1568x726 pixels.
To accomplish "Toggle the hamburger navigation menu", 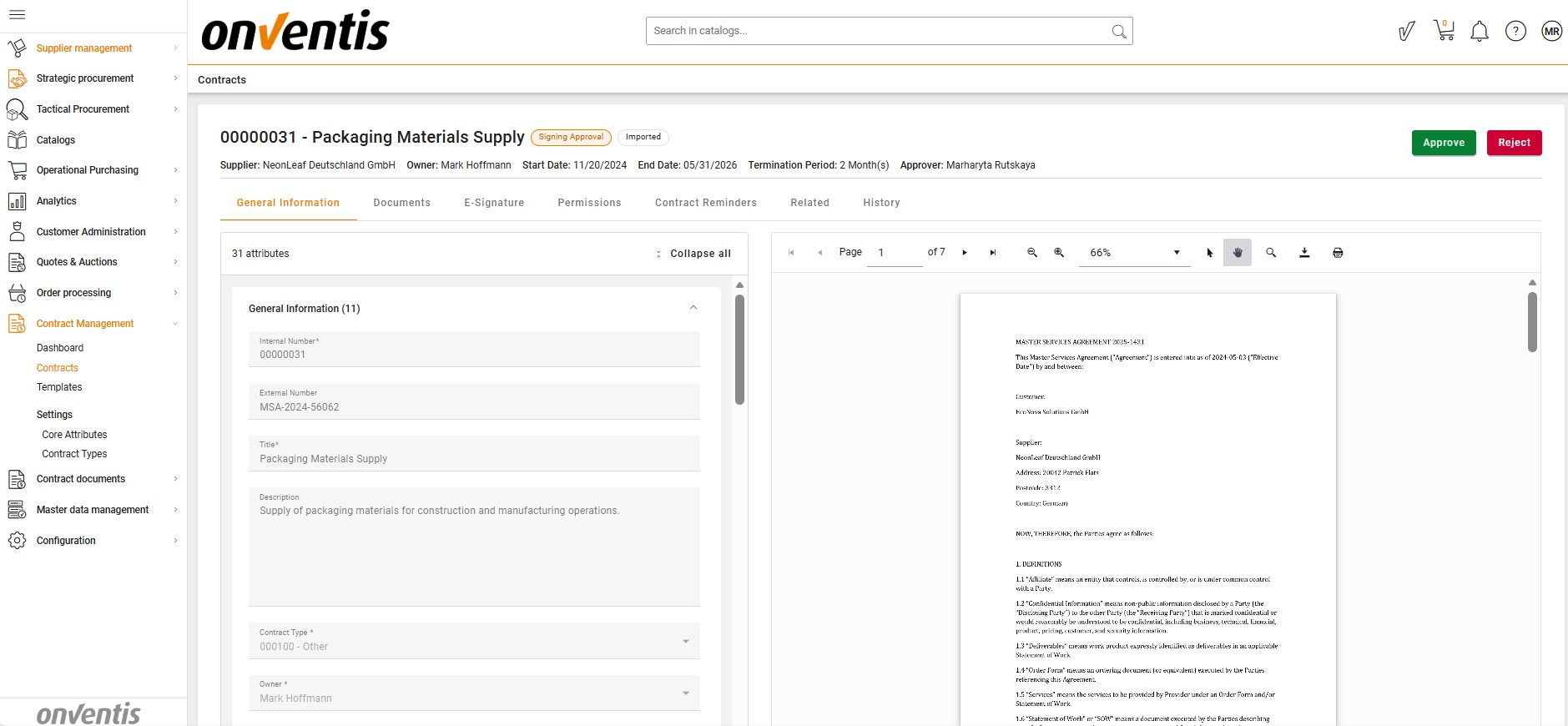I will [17, 14].
